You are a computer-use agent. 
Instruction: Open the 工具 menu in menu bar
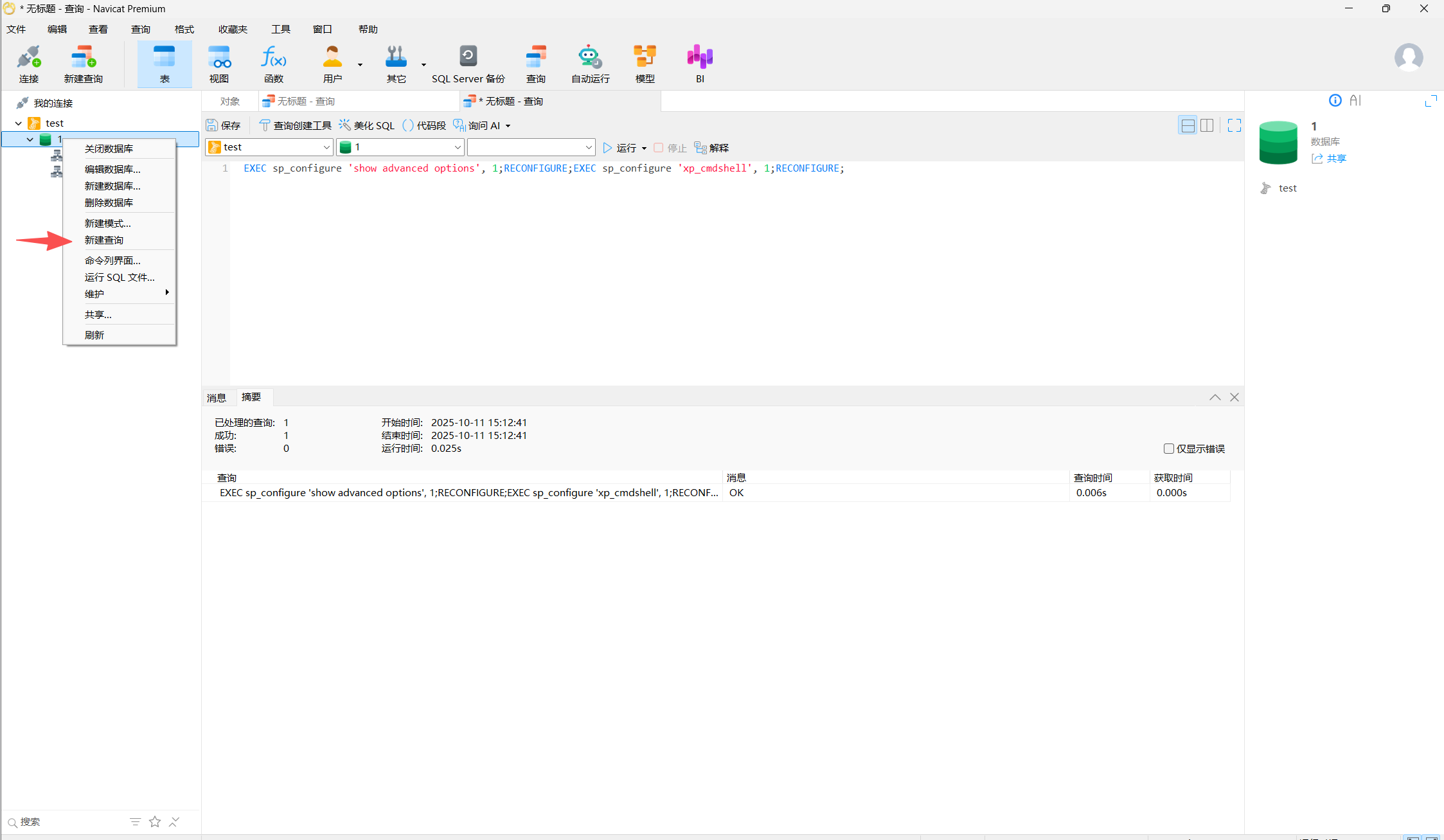tap(280, 29)
